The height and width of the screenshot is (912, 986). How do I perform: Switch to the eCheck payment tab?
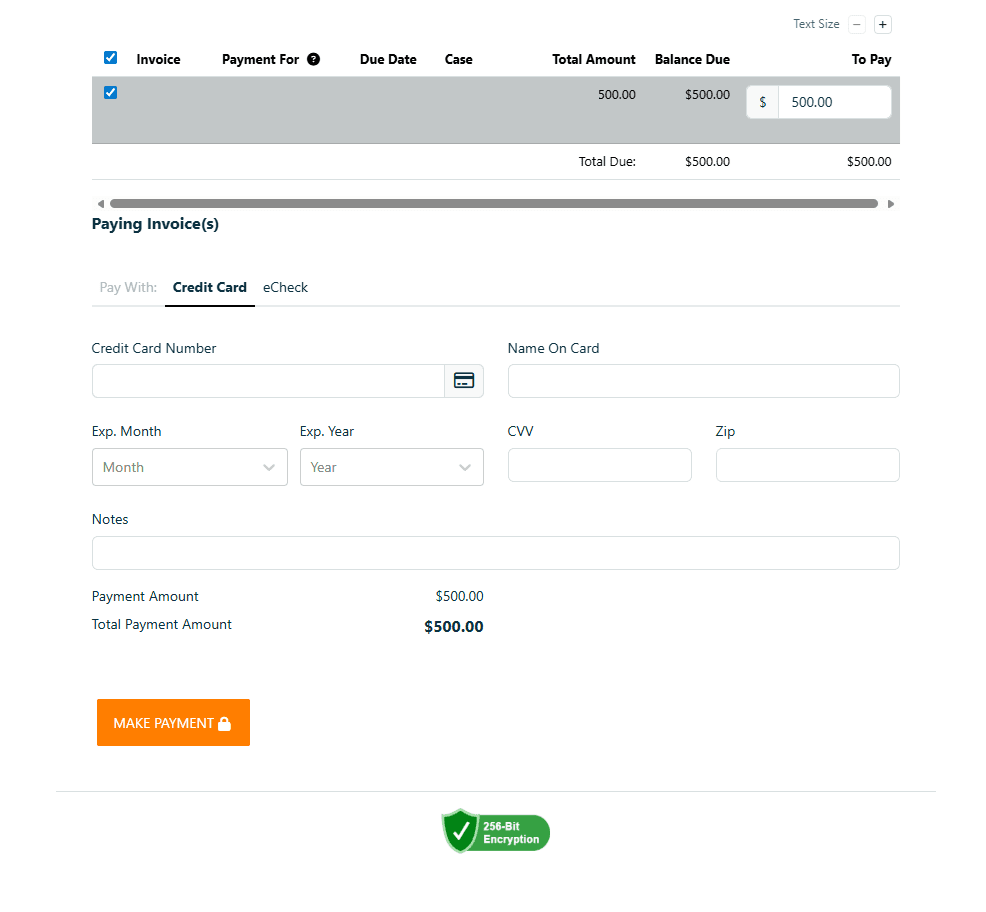[285, 287]
